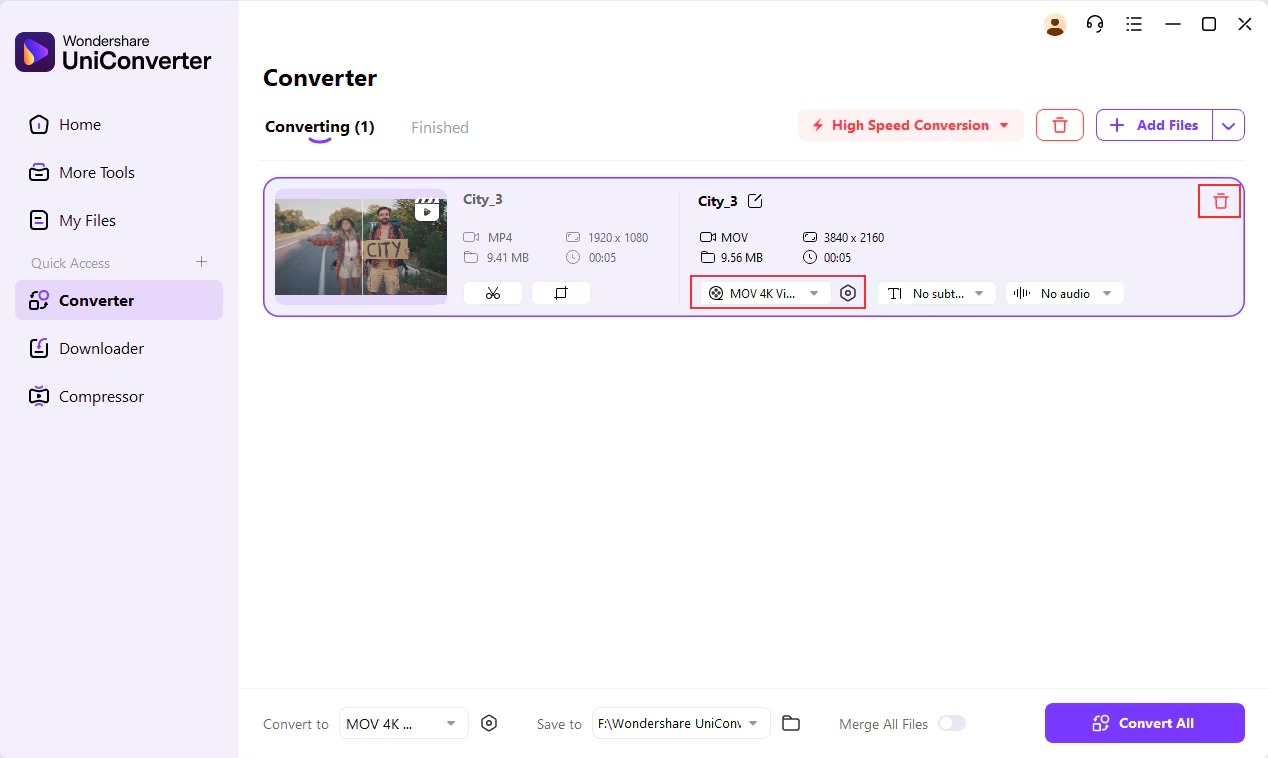Click the source MP4 format label
This screenshot has height=758, width=1268.
(x=500, y=238)
